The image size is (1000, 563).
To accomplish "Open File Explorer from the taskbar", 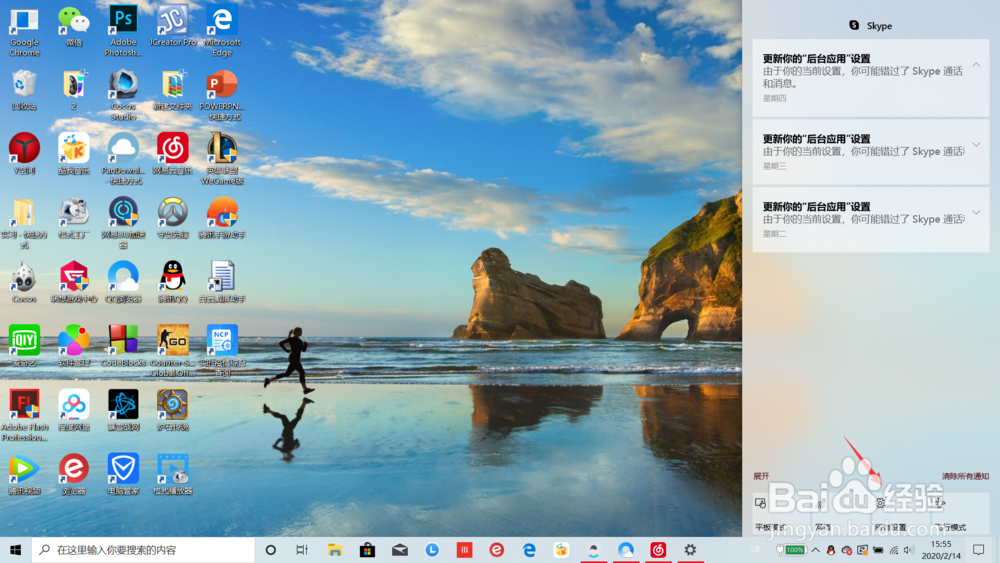I will pos(335,550).
